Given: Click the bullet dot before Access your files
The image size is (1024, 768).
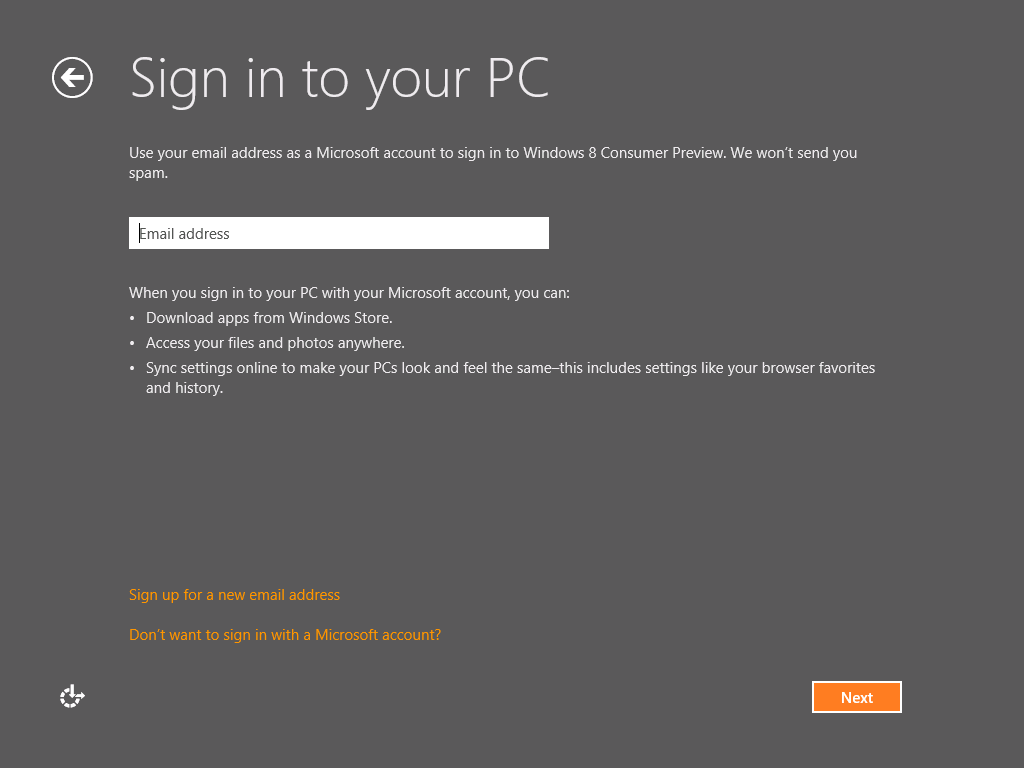Looking at the screenshot, I should pyautogui.click(x=134, y=344).
